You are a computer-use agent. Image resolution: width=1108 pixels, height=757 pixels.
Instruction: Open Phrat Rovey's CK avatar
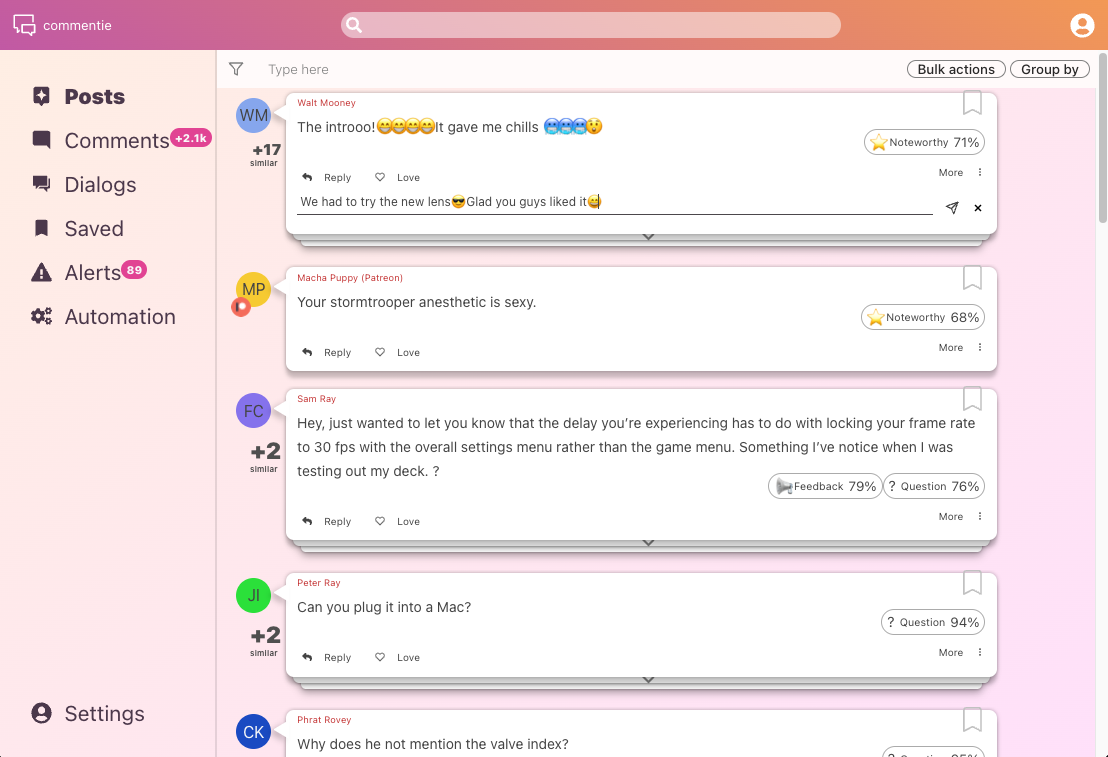click(254, 732)
